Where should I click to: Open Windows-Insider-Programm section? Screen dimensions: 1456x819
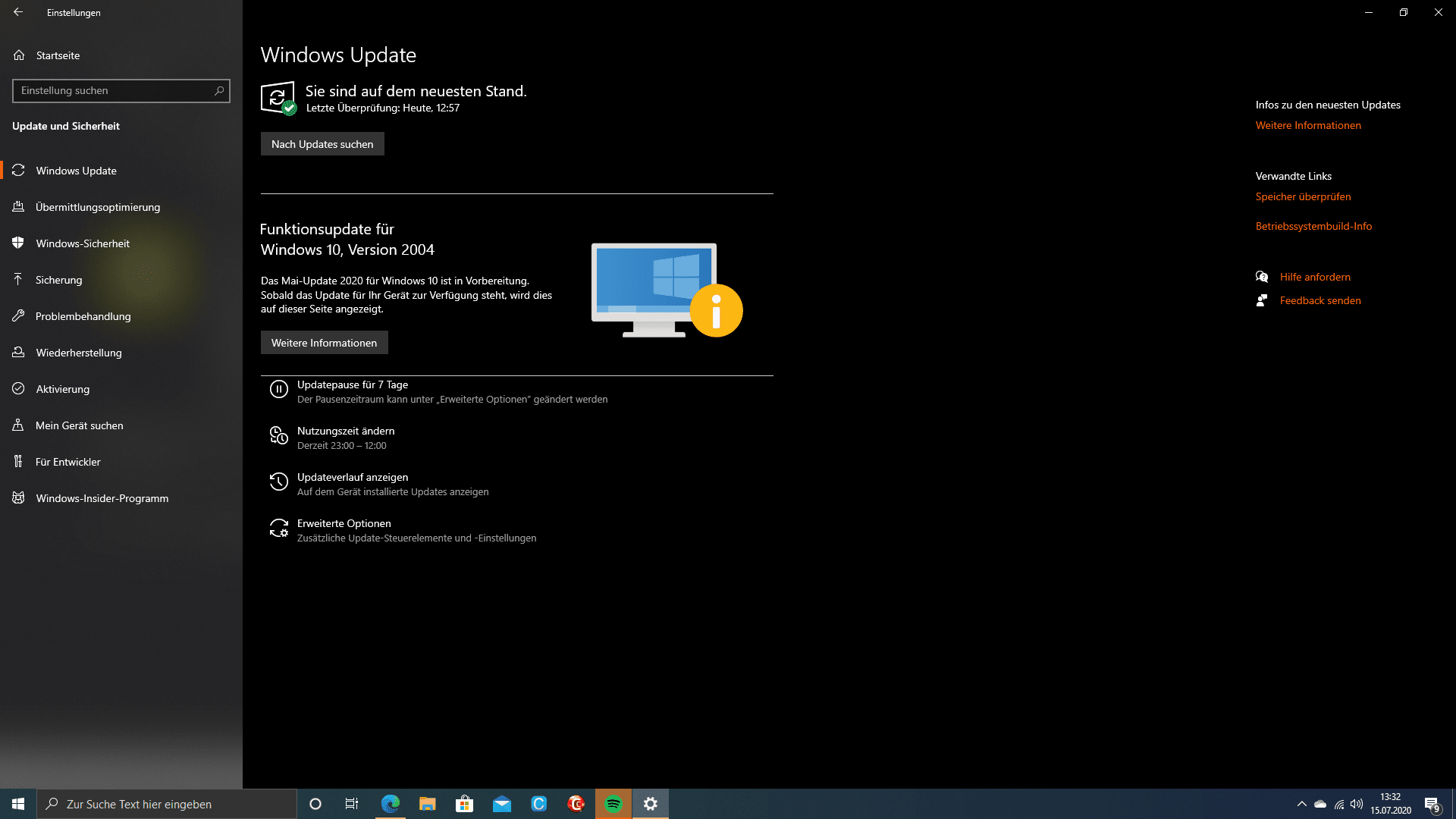121,498
